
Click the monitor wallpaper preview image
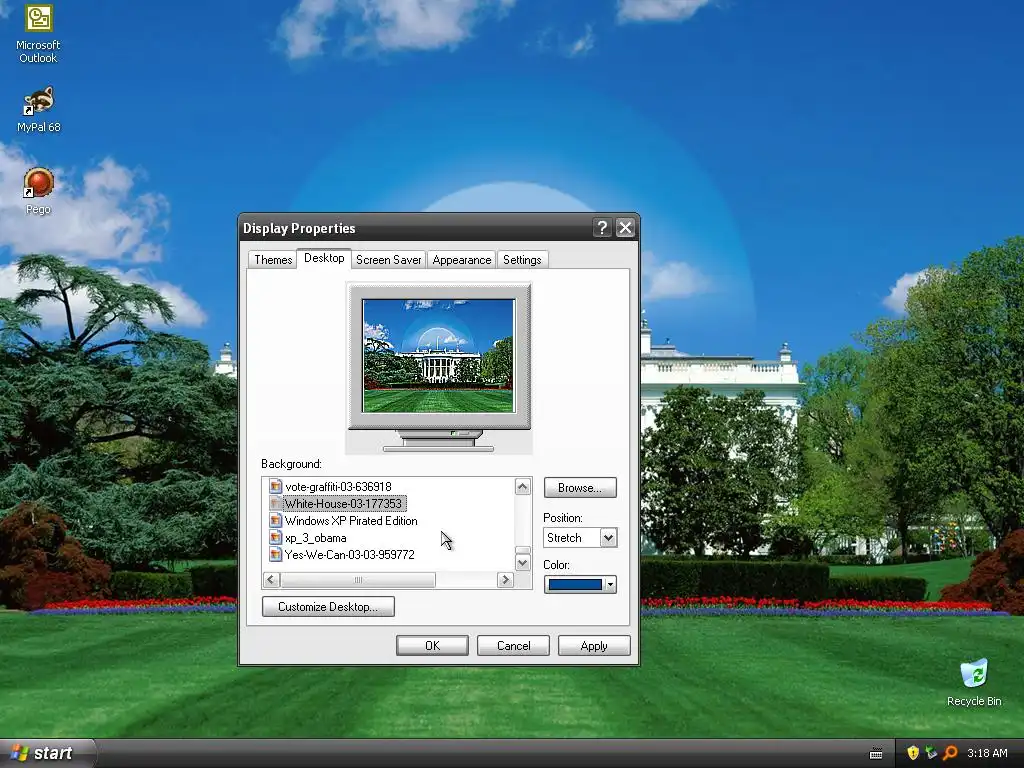[438, 356]
